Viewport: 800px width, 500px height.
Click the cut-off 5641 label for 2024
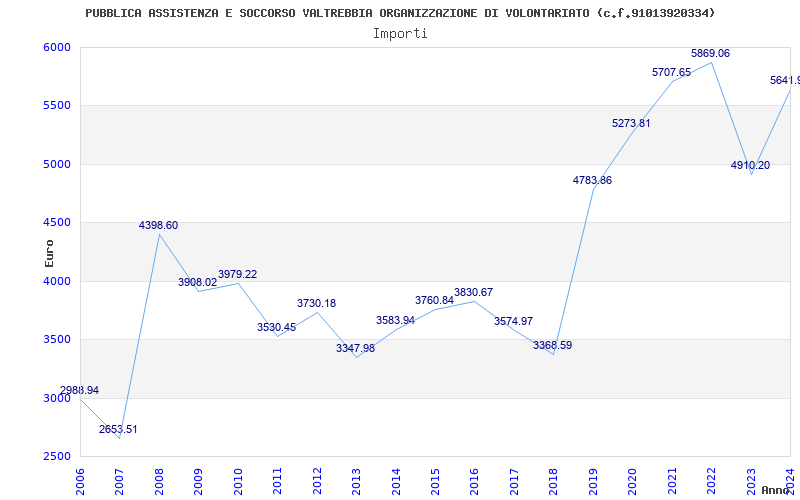[785, 80]
